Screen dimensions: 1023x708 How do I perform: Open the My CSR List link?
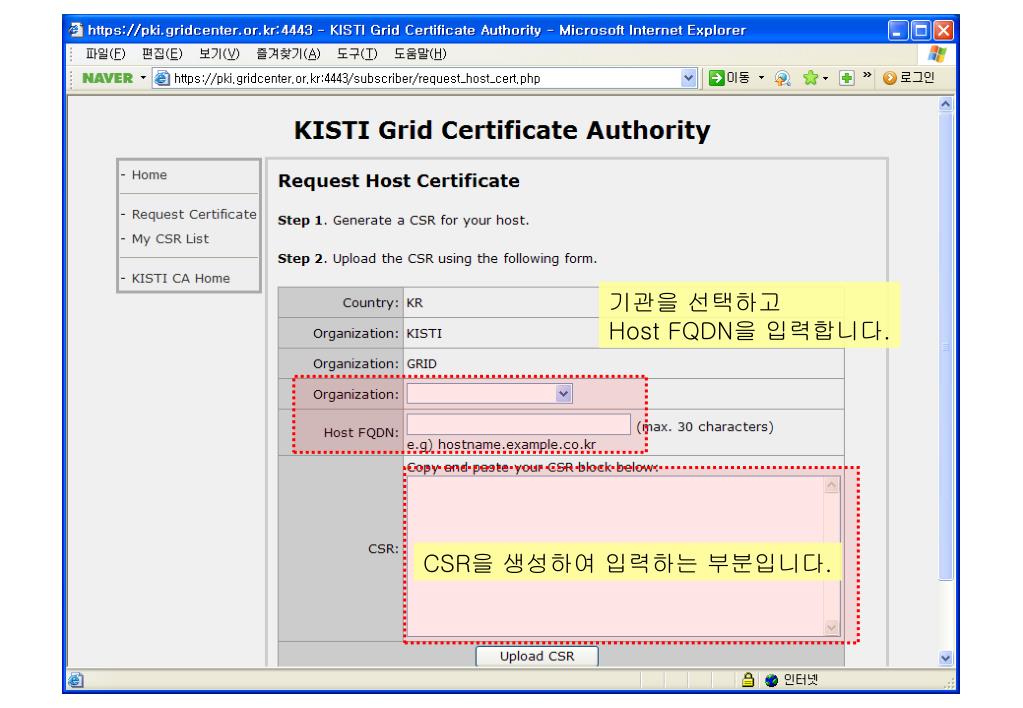[x=170, y=239]
